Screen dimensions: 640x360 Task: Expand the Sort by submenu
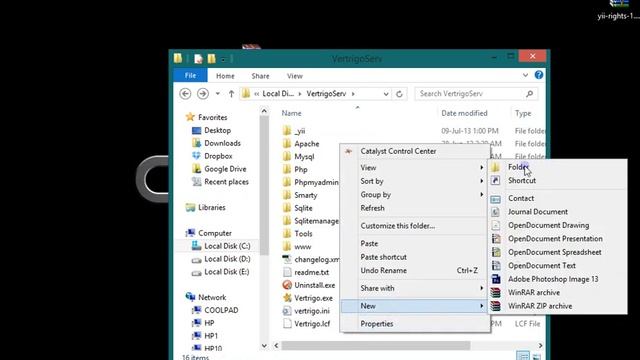[x=415, y=181]
